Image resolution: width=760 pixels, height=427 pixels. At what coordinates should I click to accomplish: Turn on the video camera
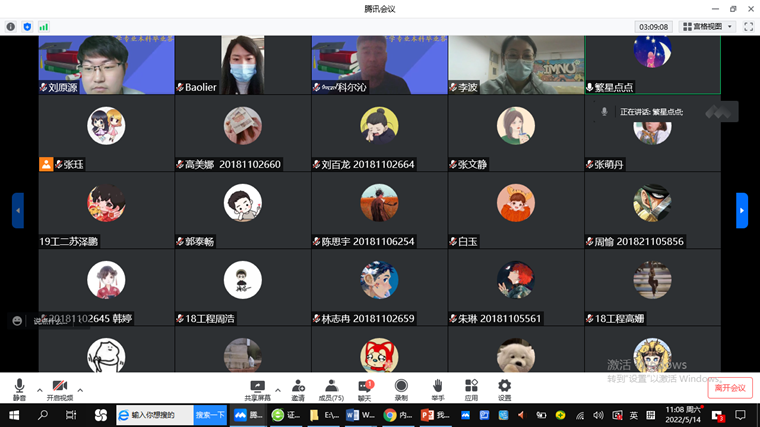pyautogui.click(x=59, y=388)
